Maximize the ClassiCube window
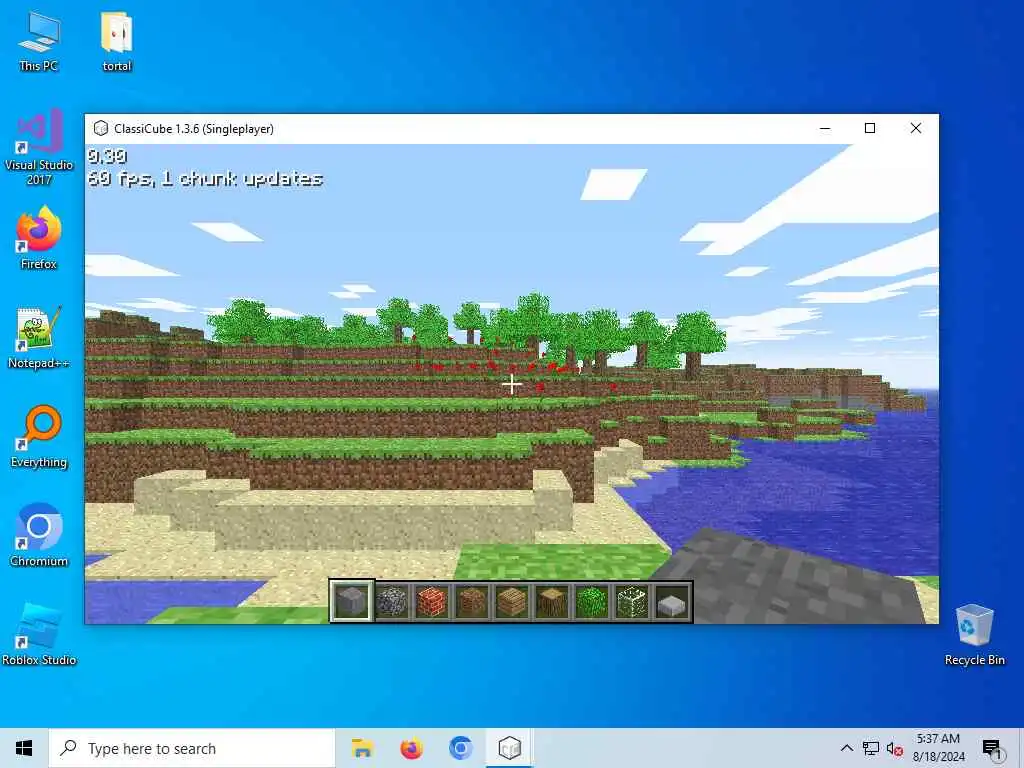 (x=870, y=129)
